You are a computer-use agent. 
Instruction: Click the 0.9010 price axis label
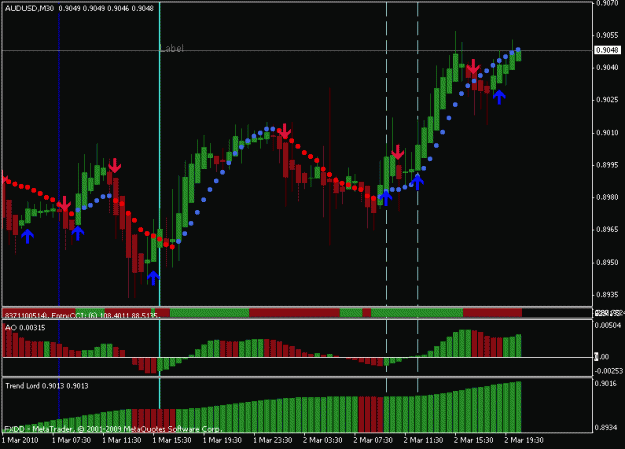tap(607, 132)
